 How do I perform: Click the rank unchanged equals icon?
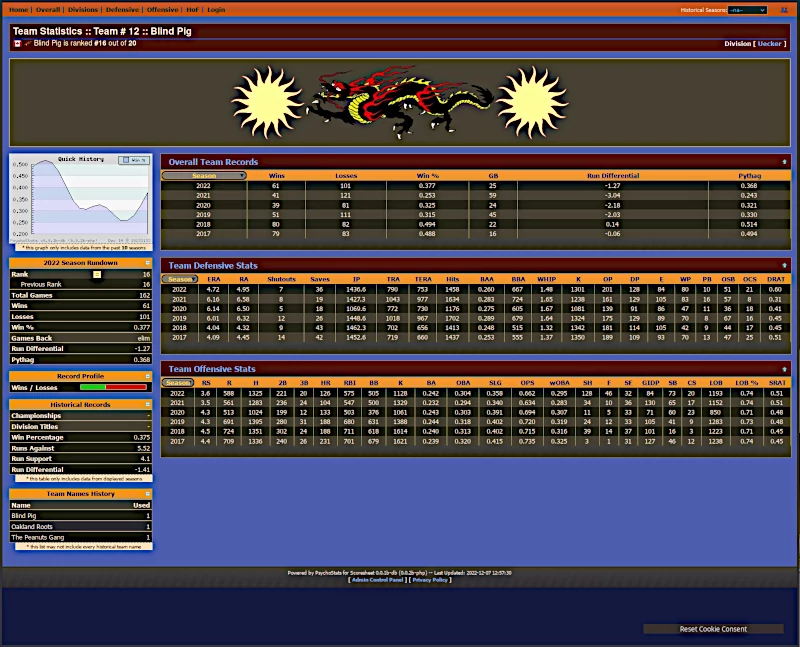click(97, 275)
